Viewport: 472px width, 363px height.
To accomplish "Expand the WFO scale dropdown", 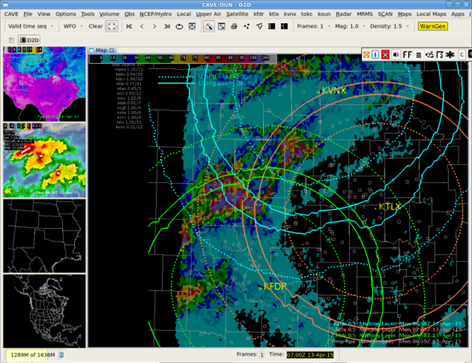I will click(73, 26).
